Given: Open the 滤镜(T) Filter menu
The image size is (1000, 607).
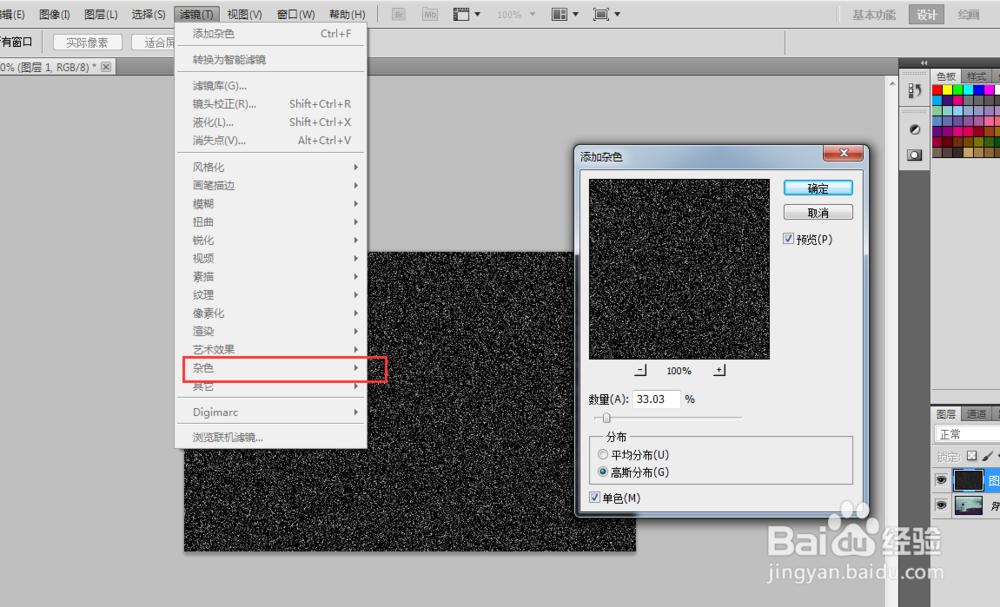Looking at the screenshot, I should [196, 14].
